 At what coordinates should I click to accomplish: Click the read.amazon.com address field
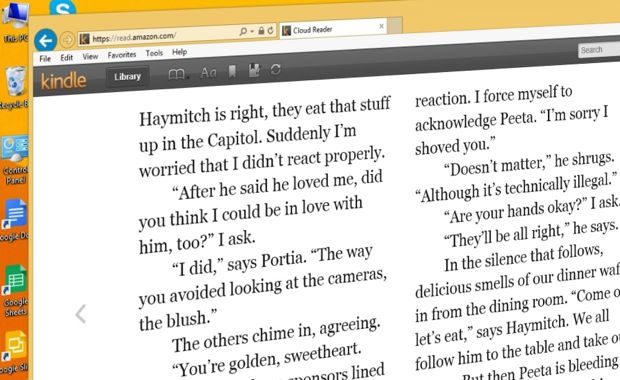coord(158,36)
